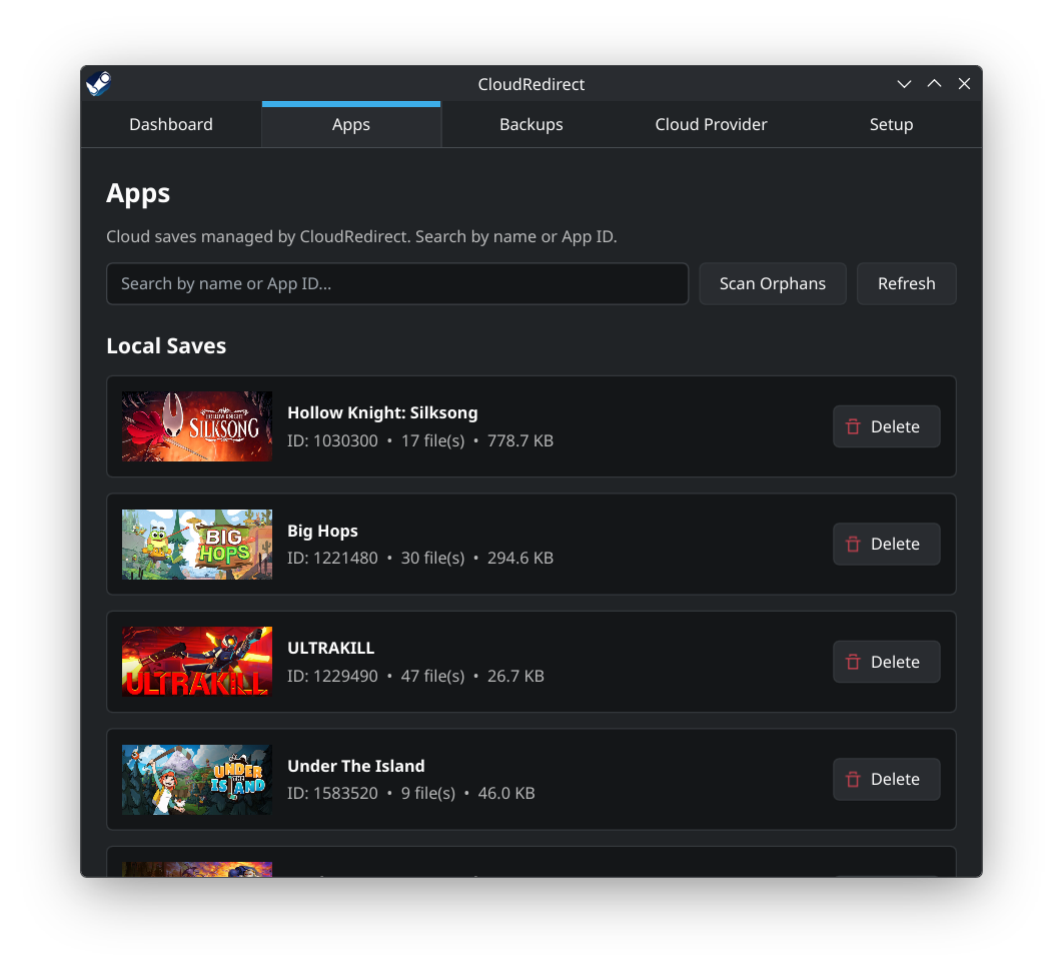1063x973 pixels.
Task: Close the CloudRedirect window
Action: coord(964,83)
